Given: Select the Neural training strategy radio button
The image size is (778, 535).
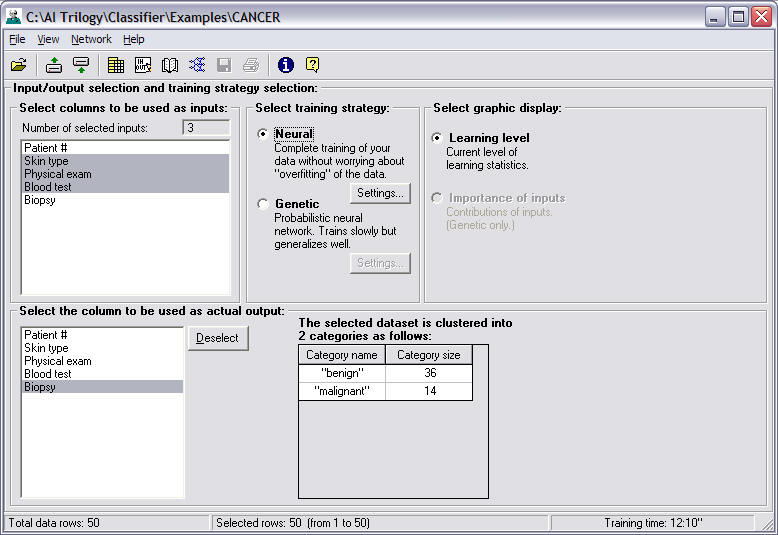Looking at the screenshot, I should click(x=263, y=134).
